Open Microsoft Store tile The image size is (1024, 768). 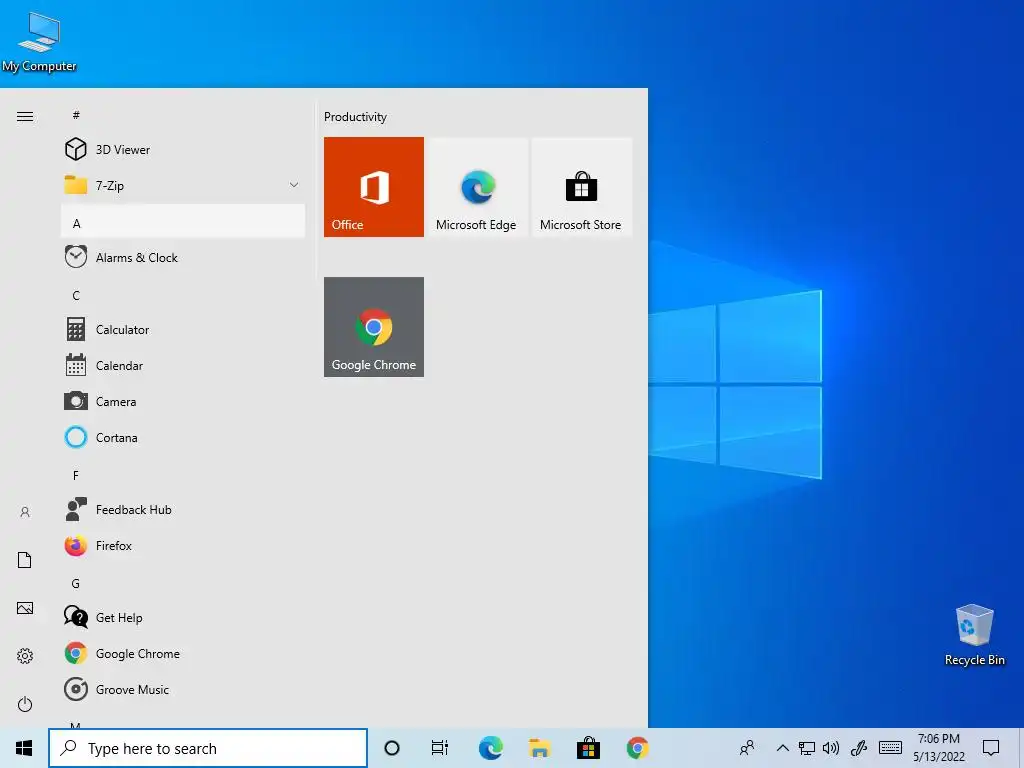point(581,187)
